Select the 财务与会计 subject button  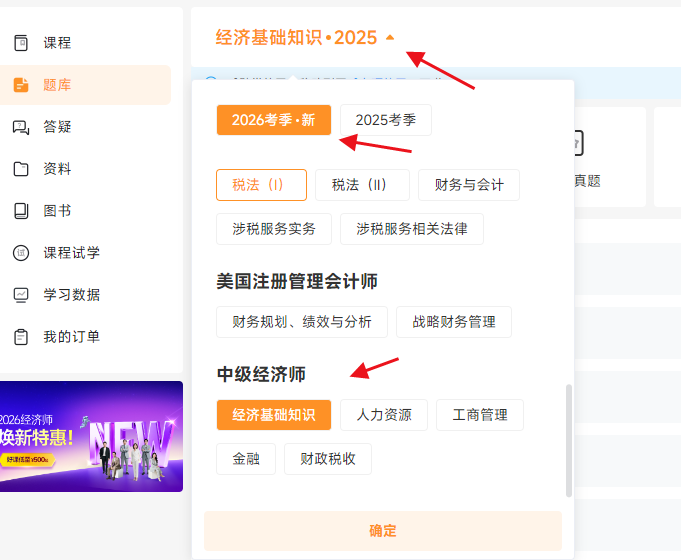click(x=469, y=185)
